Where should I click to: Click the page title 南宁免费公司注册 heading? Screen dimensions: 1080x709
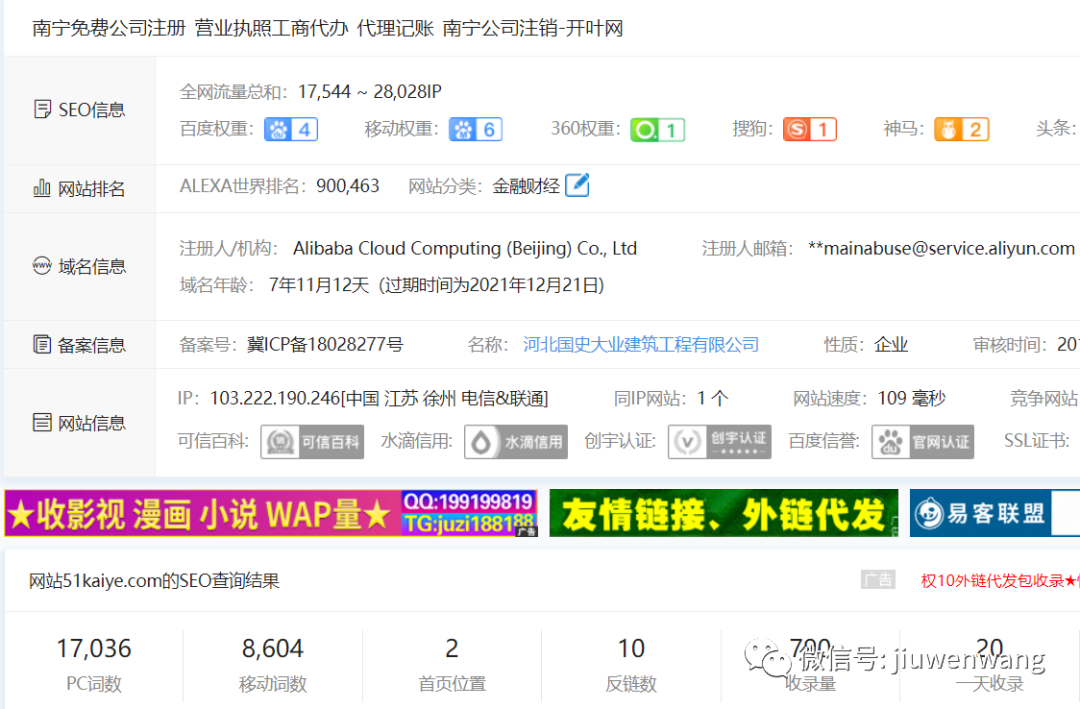(328, 28)
